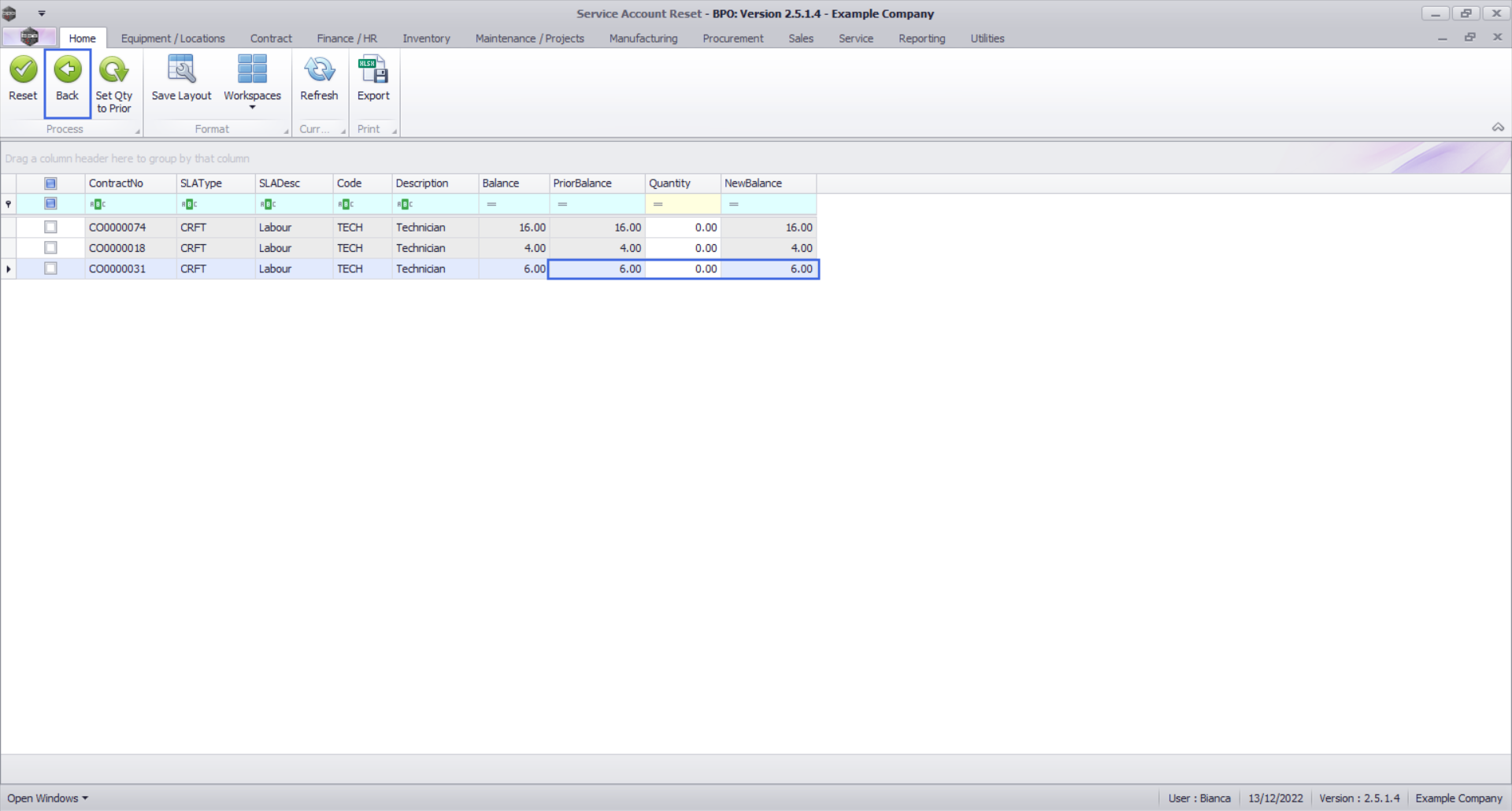Click the SLADesc filter row field
1512x811 pixels.
point(294,204)
